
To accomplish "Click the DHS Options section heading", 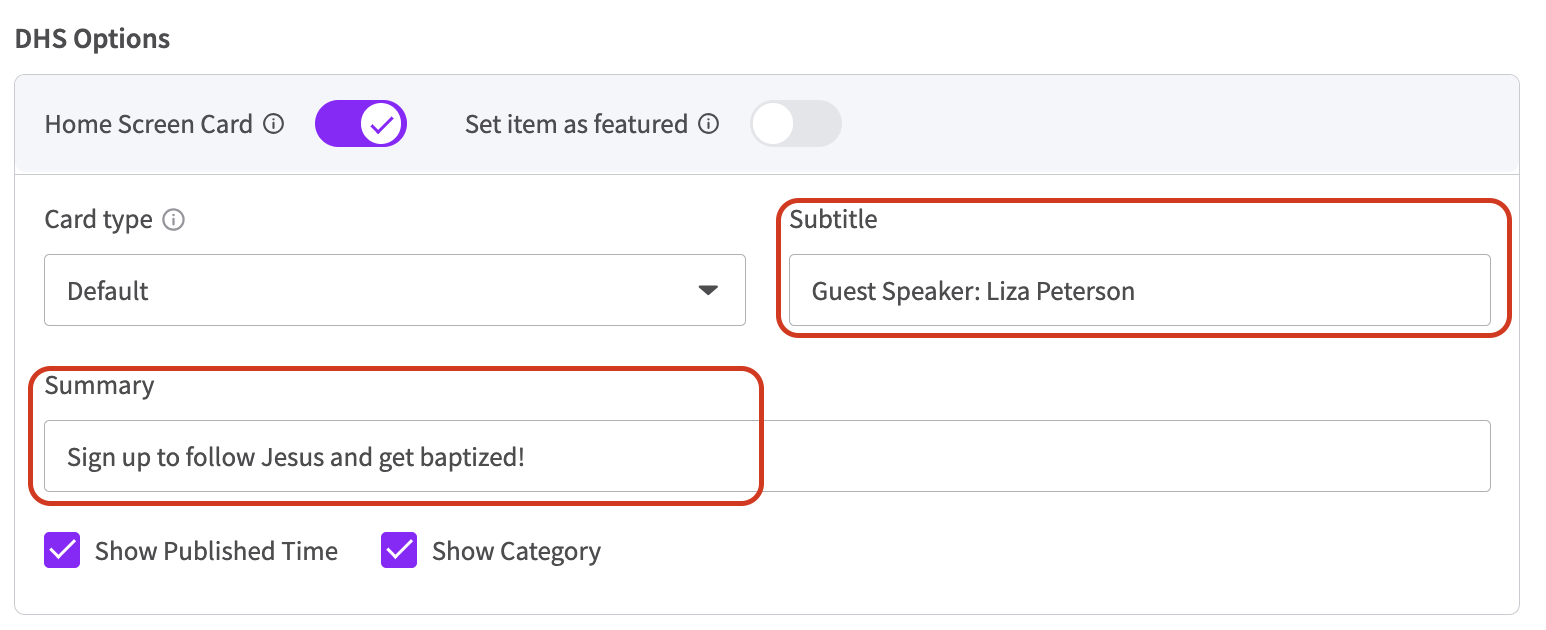I will coord(92,39).
